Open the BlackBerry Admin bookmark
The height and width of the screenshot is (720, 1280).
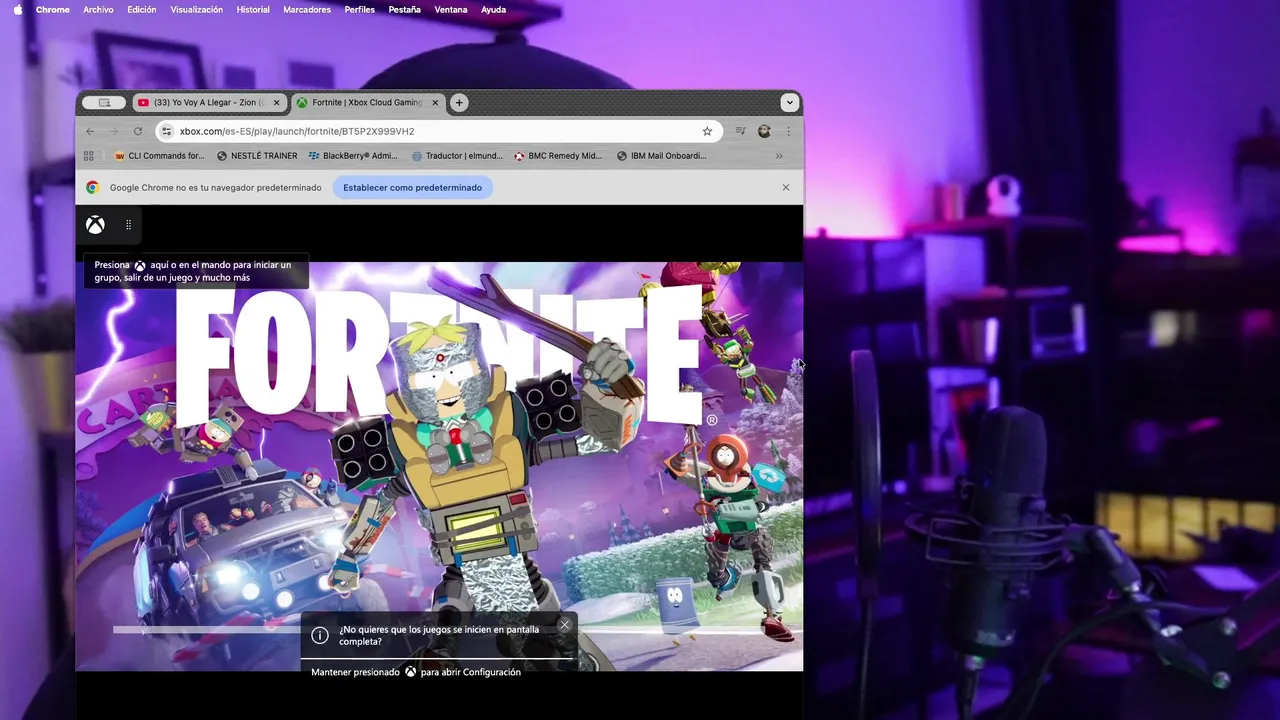(353, 156)
